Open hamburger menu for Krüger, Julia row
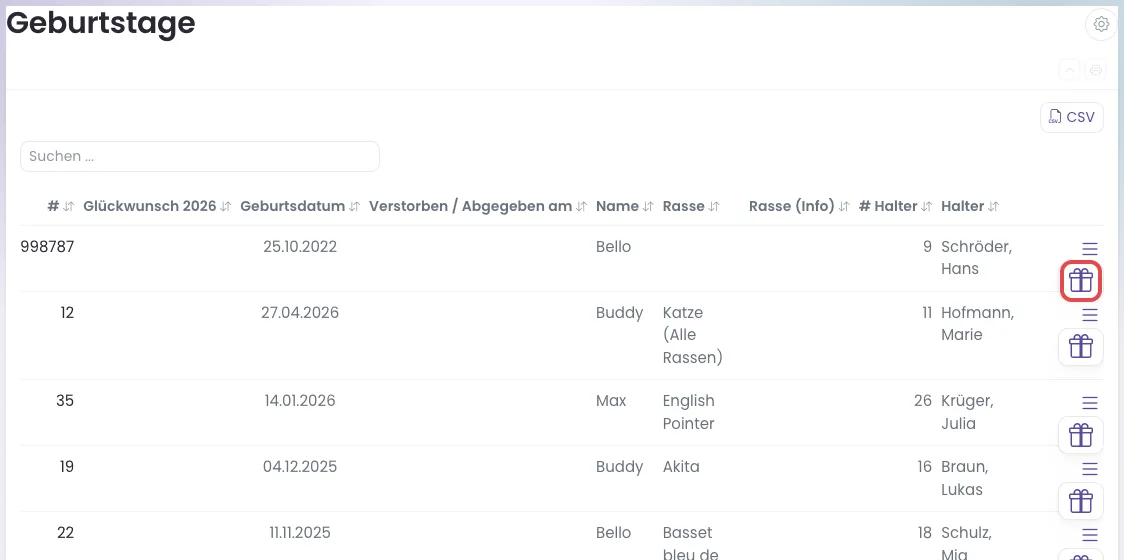 1090,402
